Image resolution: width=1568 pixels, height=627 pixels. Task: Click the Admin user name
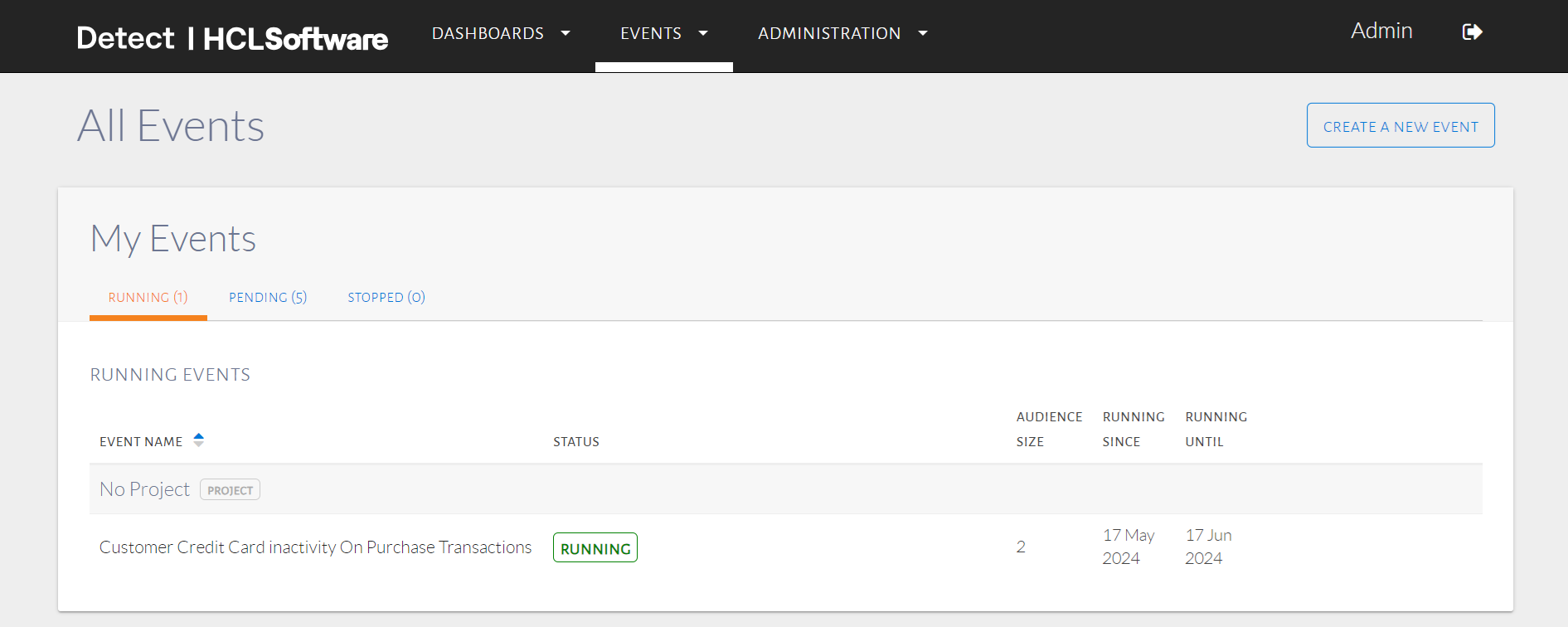[x=1381, y=32]
